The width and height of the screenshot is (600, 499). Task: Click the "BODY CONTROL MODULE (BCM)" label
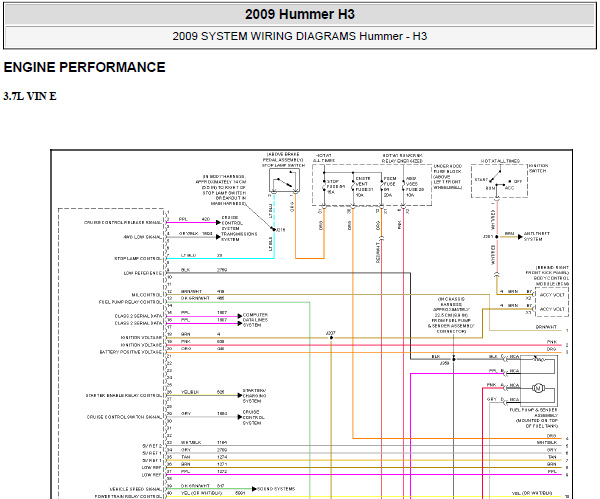click(551, 281)
